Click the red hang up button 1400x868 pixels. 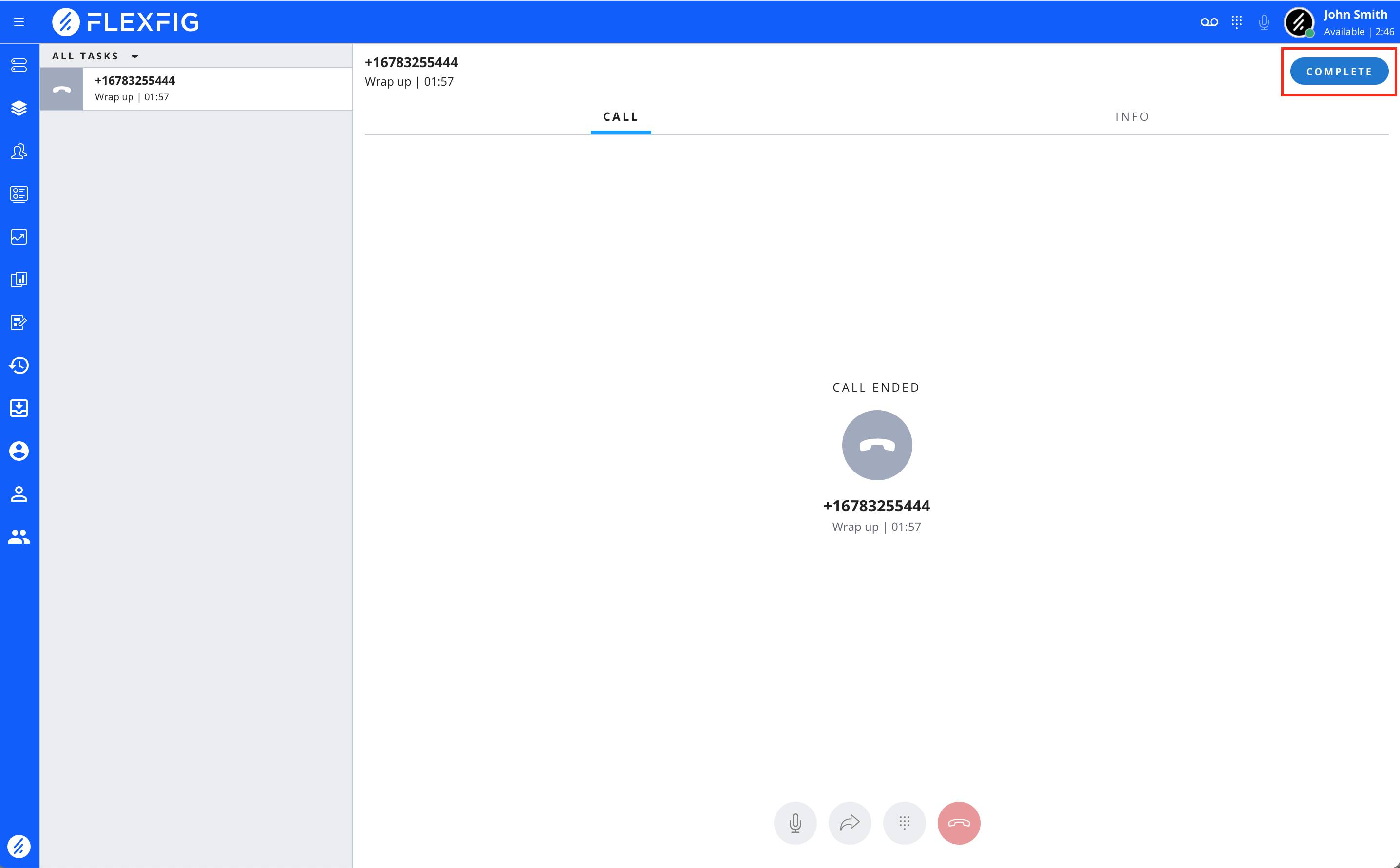(x=959, y=823)
